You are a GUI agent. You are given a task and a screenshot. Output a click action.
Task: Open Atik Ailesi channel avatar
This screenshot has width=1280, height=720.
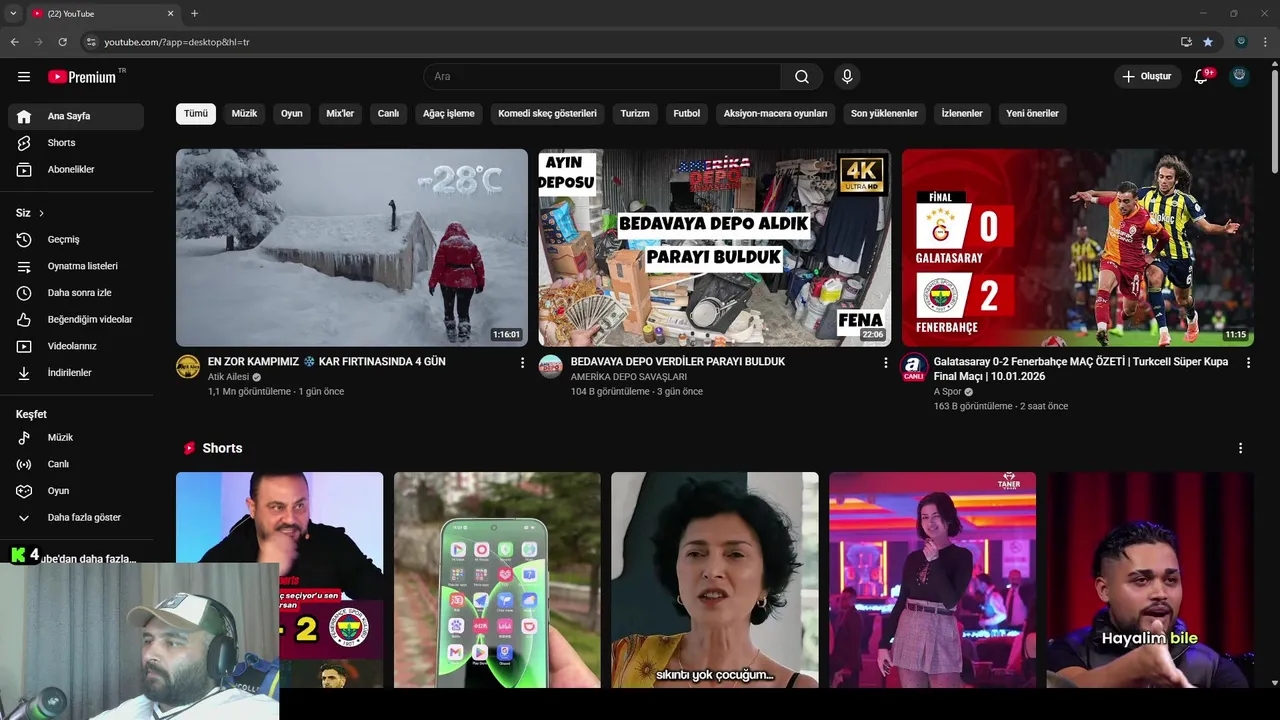(188, 366)
